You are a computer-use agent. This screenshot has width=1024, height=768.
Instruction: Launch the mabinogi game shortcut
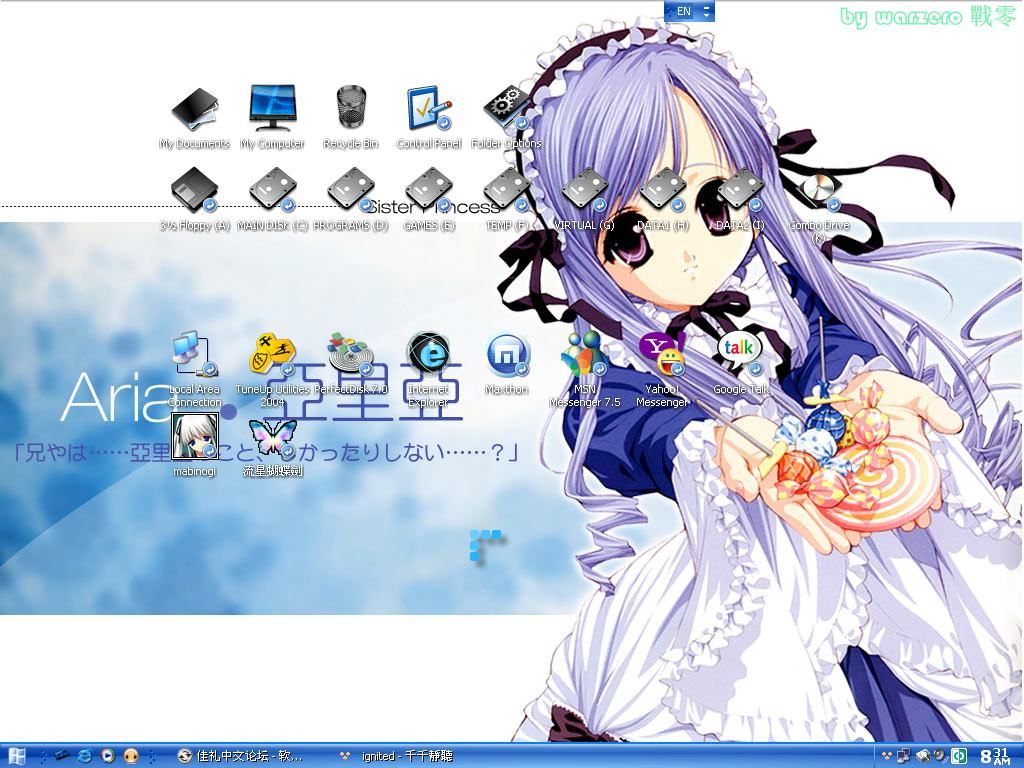point(194,445)
